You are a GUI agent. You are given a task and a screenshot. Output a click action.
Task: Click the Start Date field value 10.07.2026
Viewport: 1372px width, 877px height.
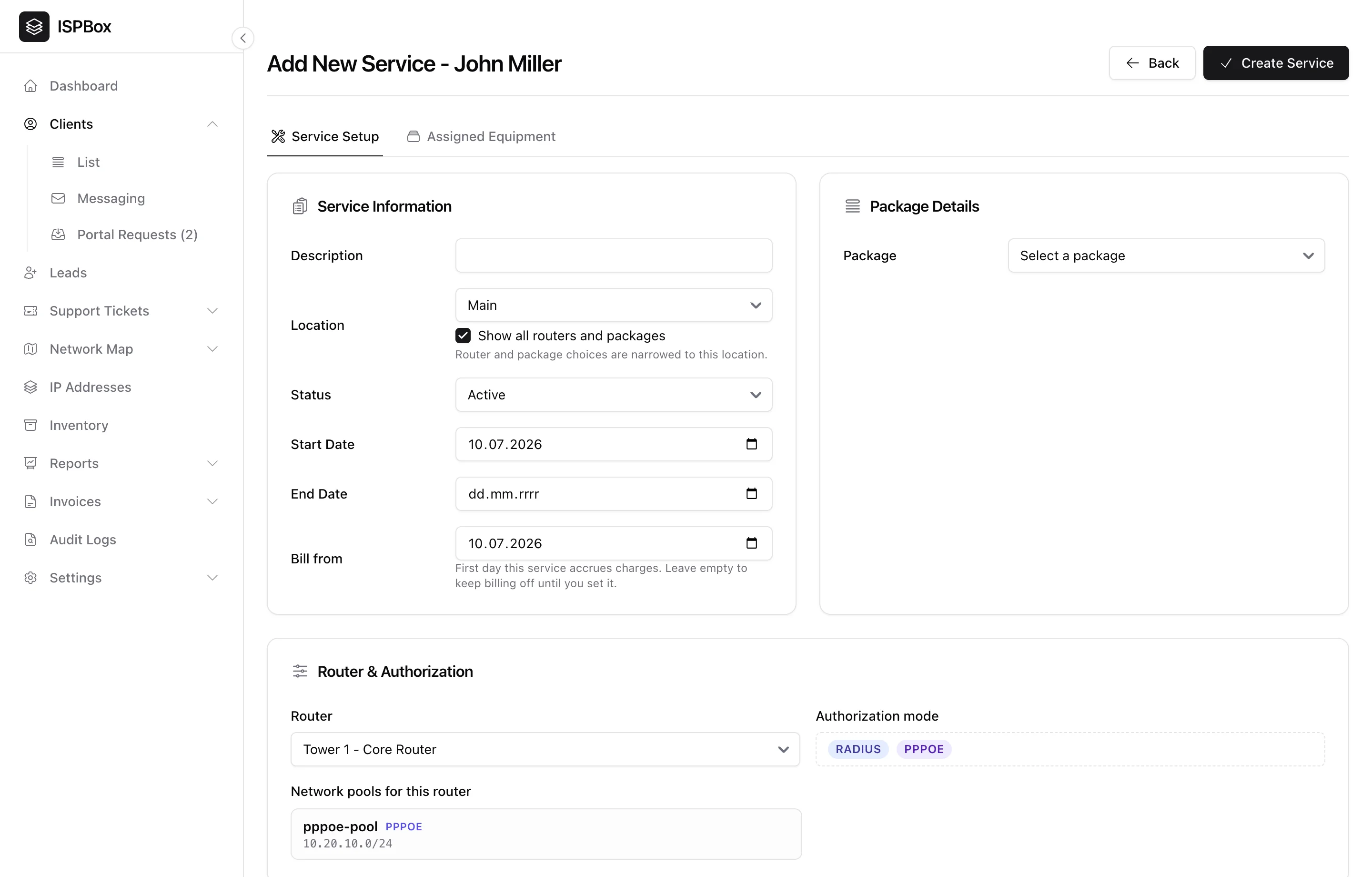click(x=505, y=444)
